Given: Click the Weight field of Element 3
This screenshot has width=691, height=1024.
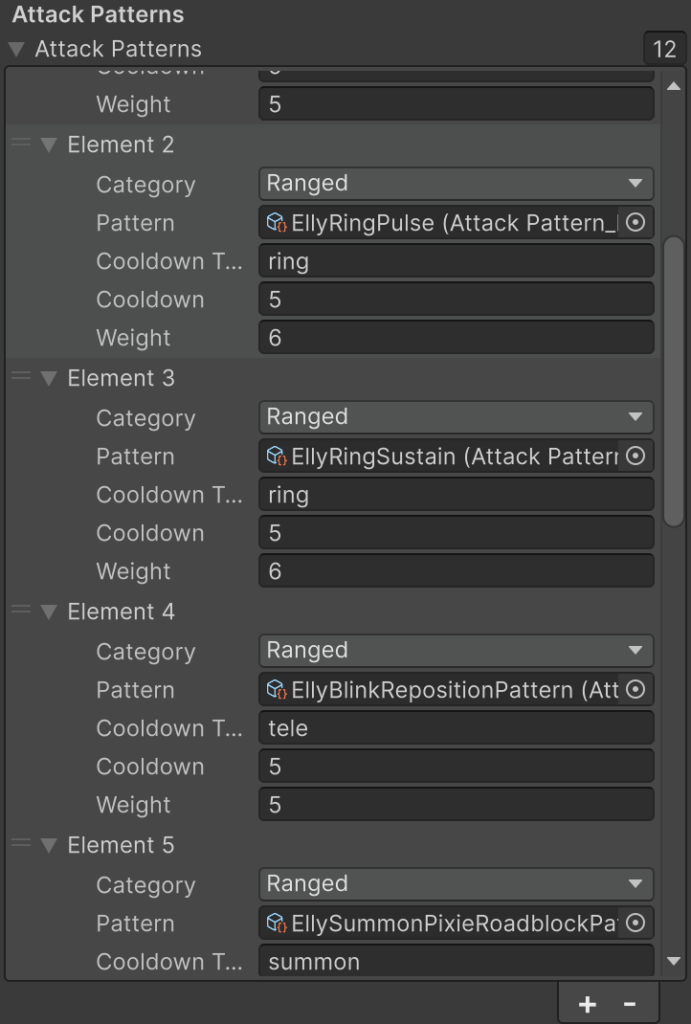Looking at the screenshot, I should tap(456, 572).
